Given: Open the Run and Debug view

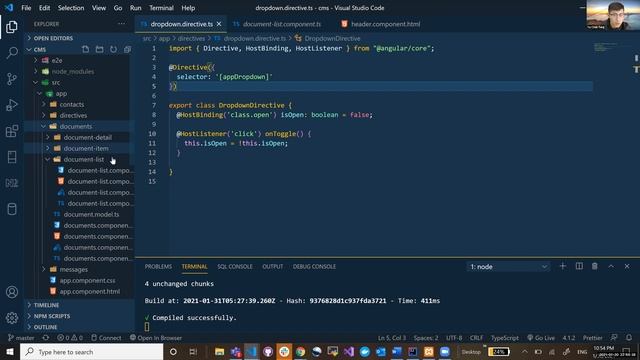Looking at the screenshot, I should [12, 105].
